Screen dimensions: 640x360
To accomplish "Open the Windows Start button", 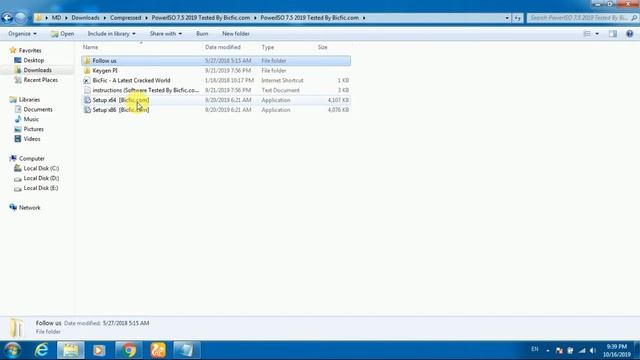I will click(12, 350).
